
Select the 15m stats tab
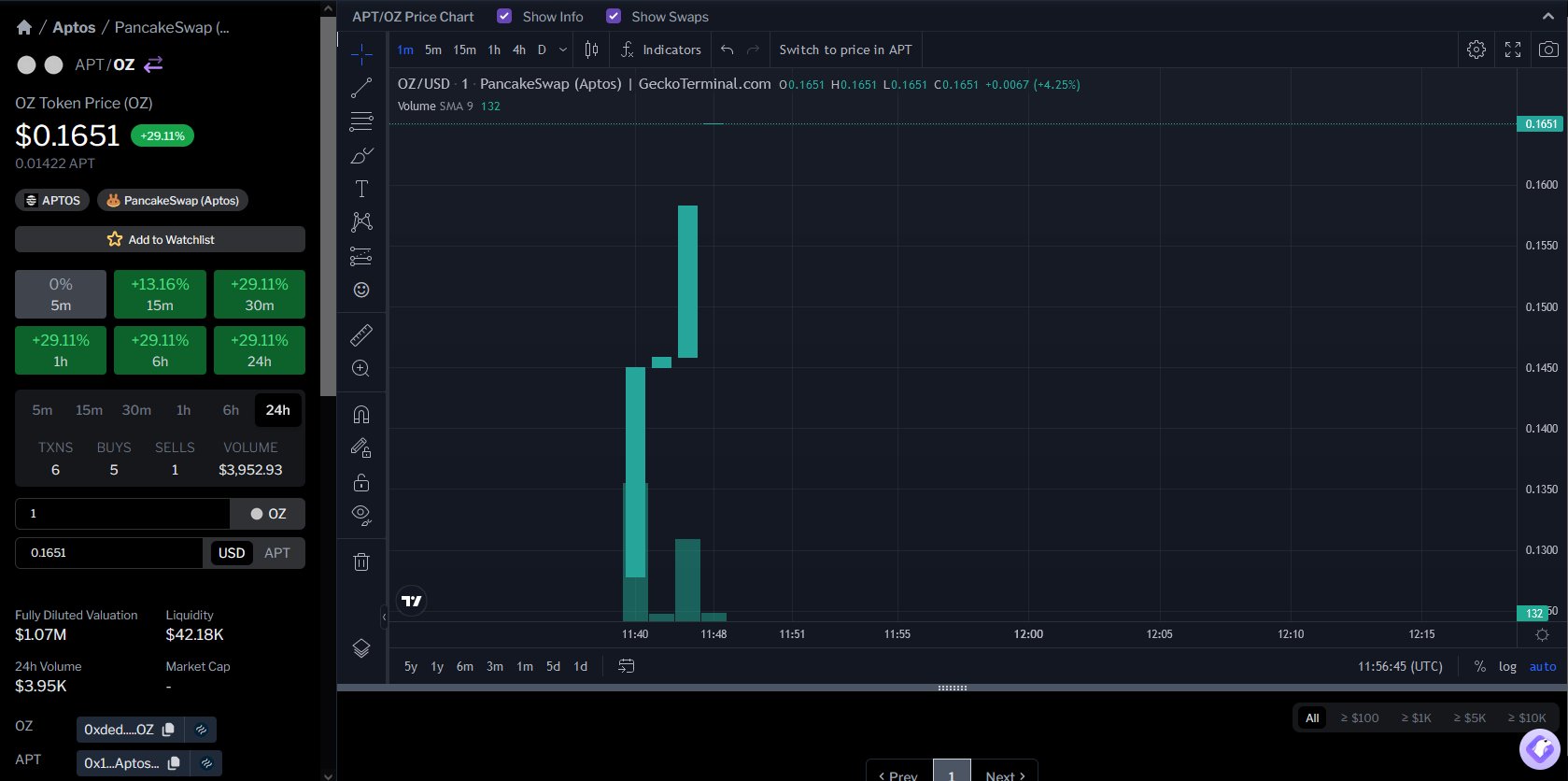(x=89, y=410)
